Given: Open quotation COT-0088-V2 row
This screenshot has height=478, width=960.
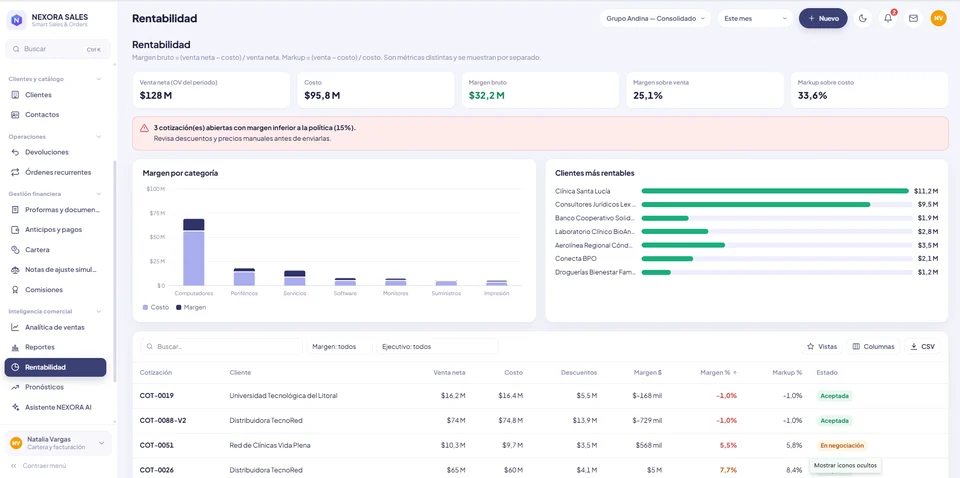Looking at the screenshot, I should [540, 420].
